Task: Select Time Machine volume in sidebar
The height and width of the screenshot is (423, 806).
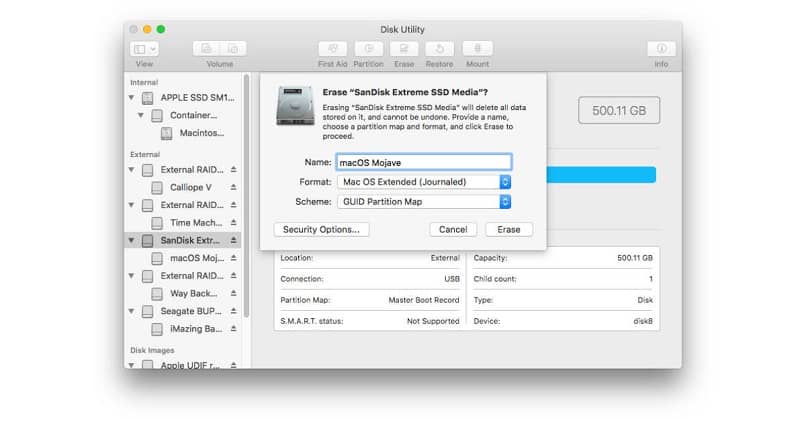Action: (x=194, y=222)
